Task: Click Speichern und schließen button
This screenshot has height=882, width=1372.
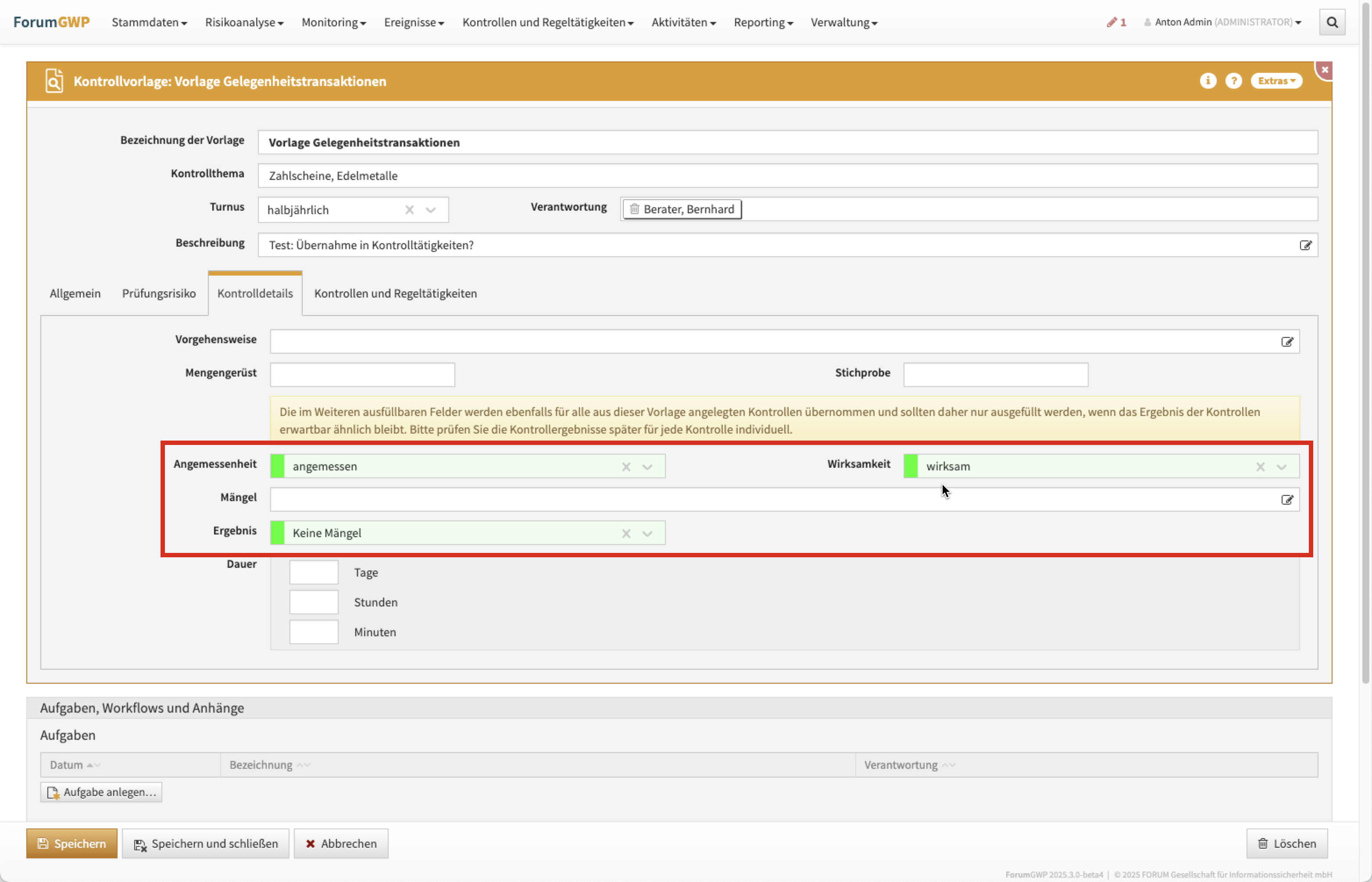Action: (205, 844)
